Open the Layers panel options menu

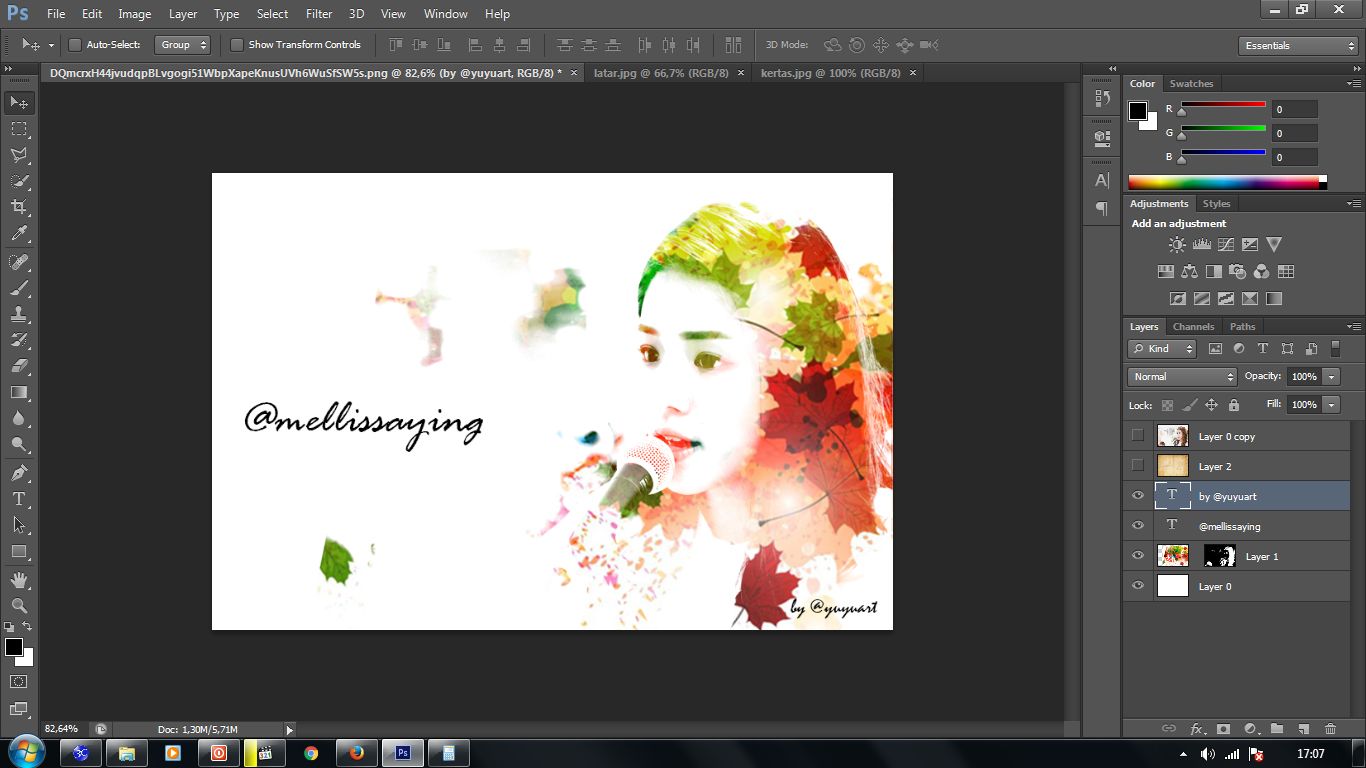[1354, 327]
